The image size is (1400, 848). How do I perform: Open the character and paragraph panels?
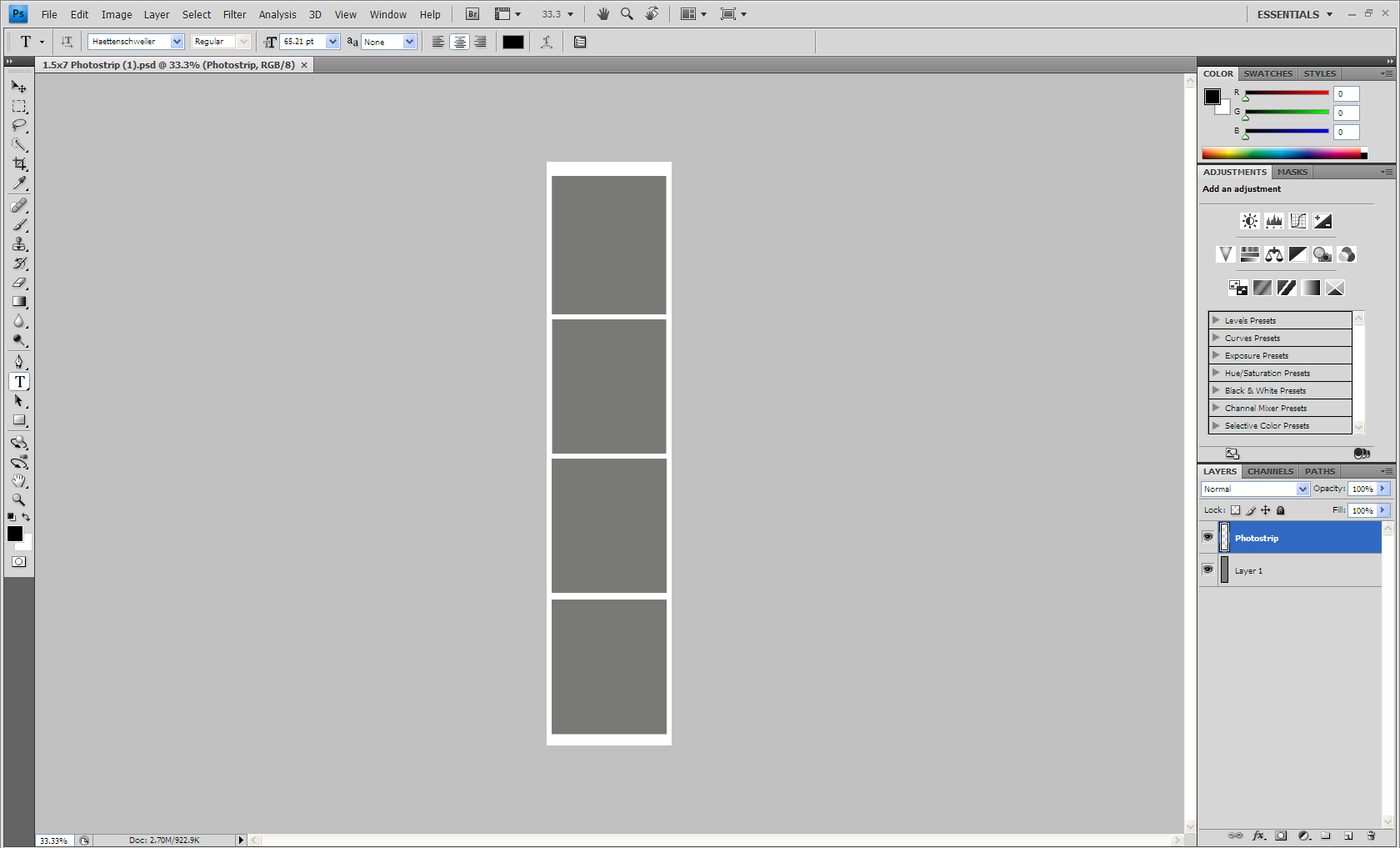580,42
